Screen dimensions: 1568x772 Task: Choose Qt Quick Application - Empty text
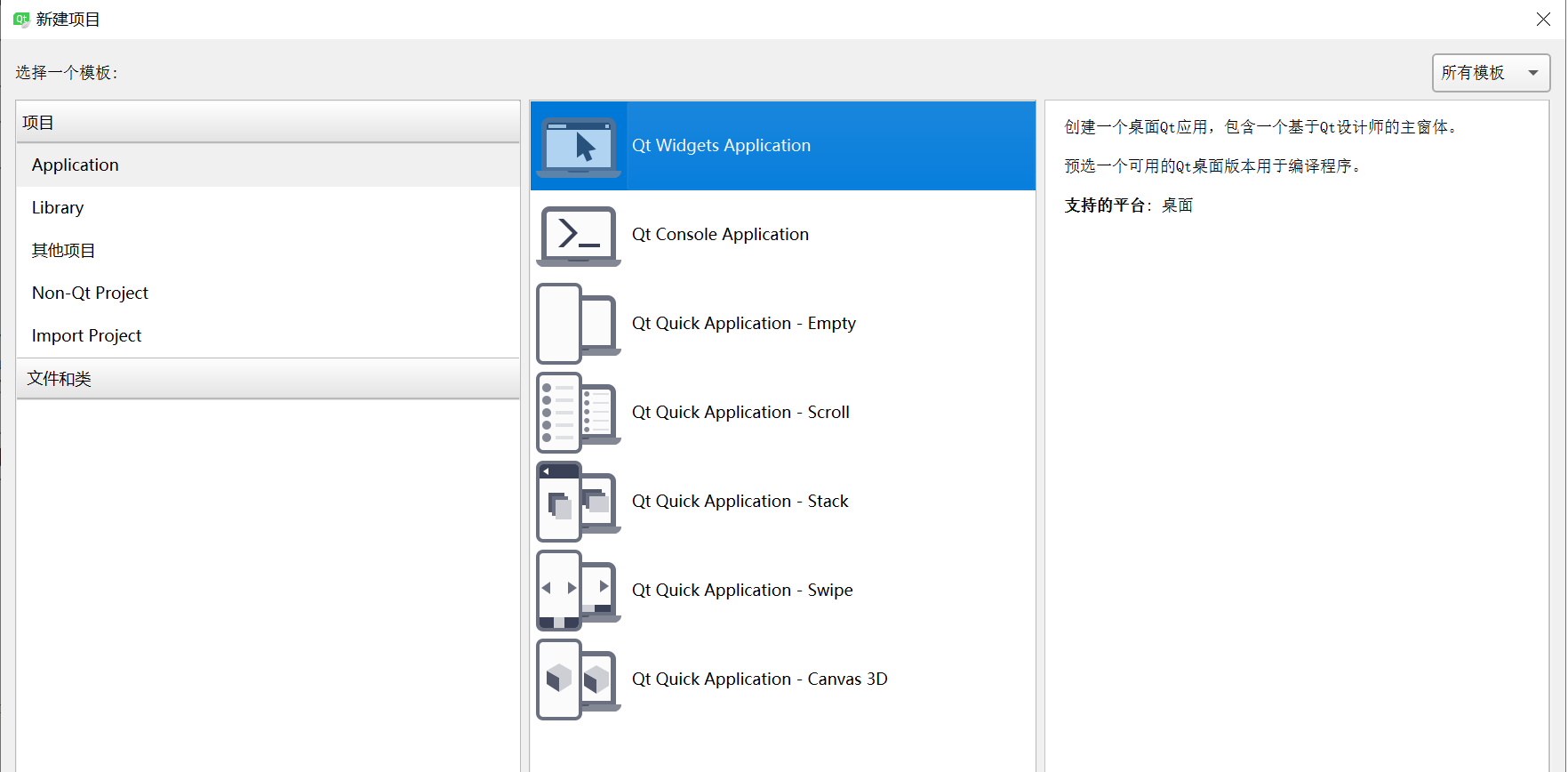tap(744, 324)
